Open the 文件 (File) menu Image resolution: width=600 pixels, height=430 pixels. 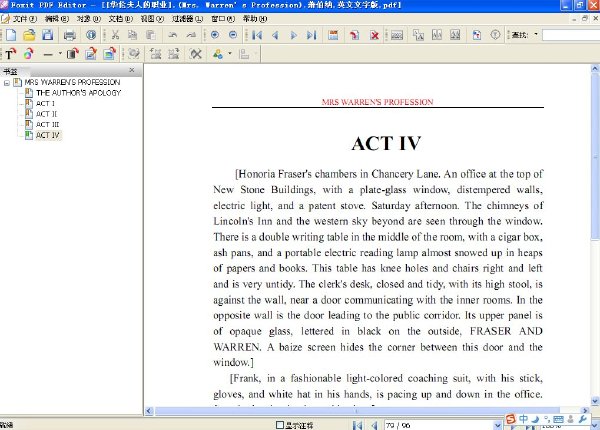[x=24, y=19]
